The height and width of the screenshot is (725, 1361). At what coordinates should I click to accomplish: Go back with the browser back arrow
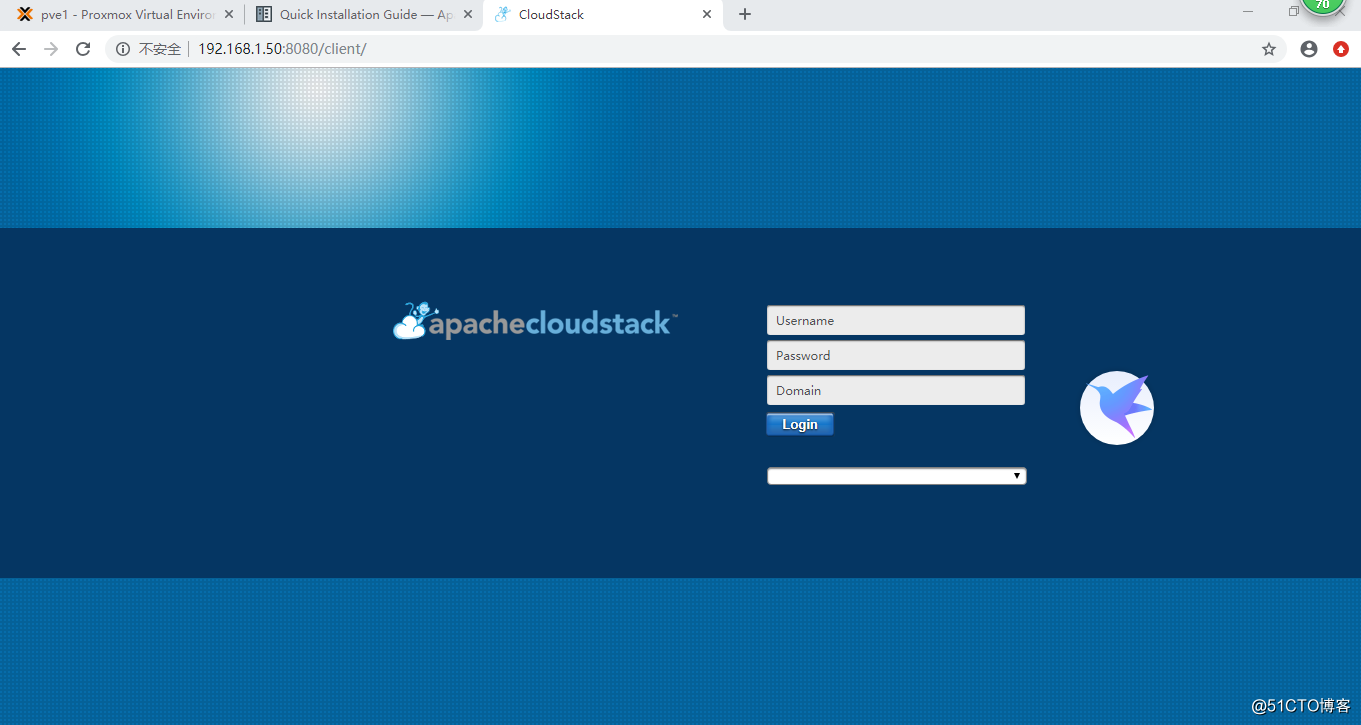click(19, 49)
